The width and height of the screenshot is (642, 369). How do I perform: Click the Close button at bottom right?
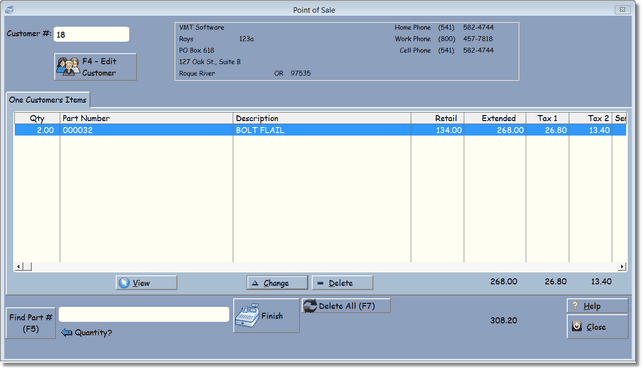tap(597, 327)
